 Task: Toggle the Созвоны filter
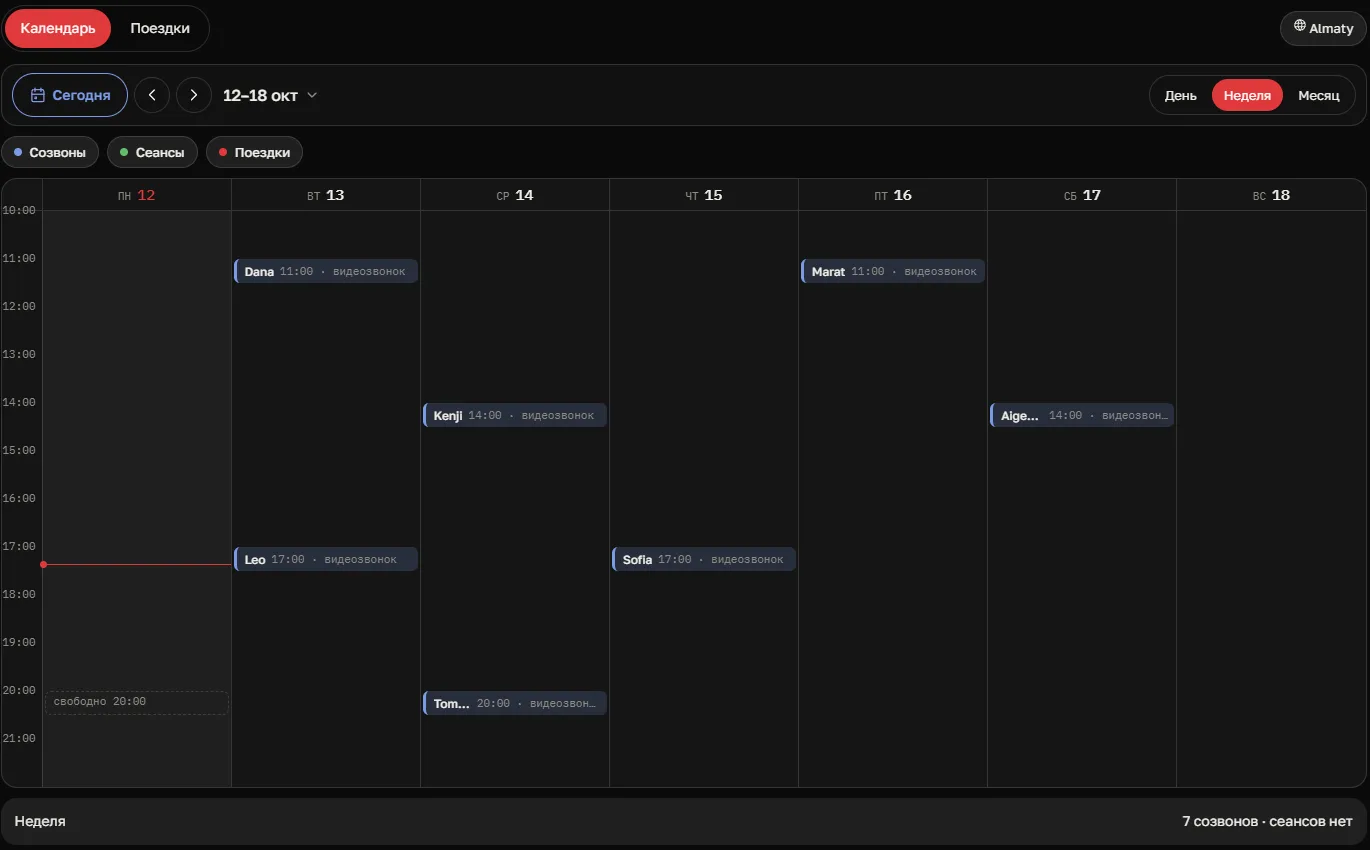coord(50,152)
